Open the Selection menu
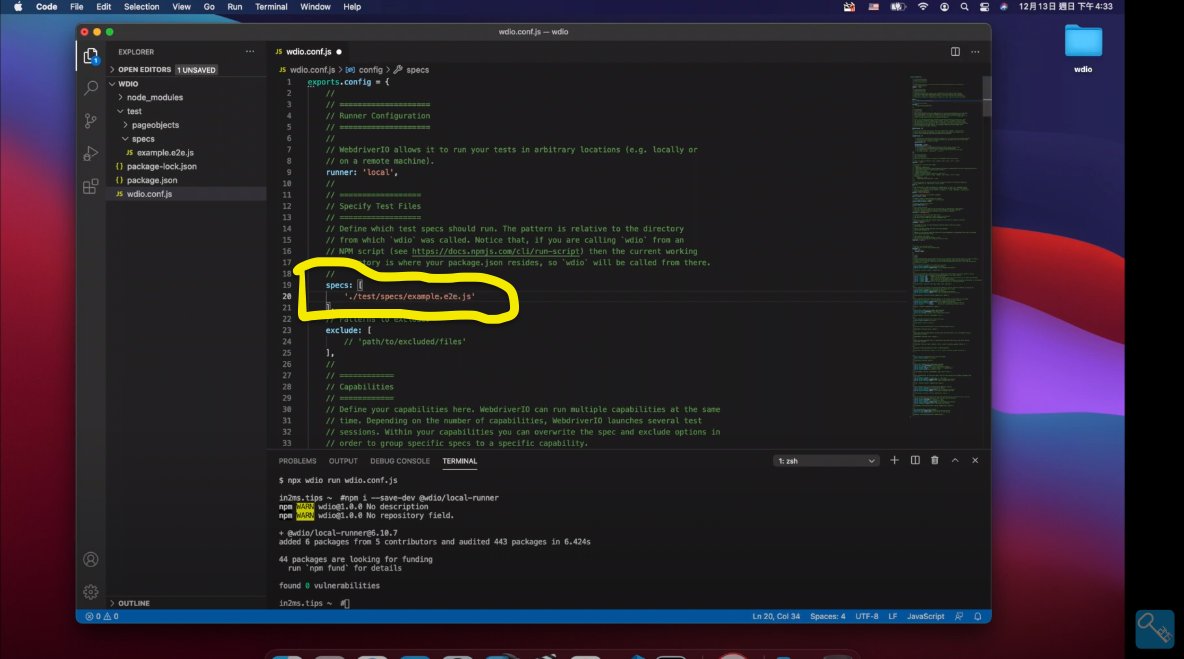The width and height of the screenshot is (1184, 659). (141, 7)
